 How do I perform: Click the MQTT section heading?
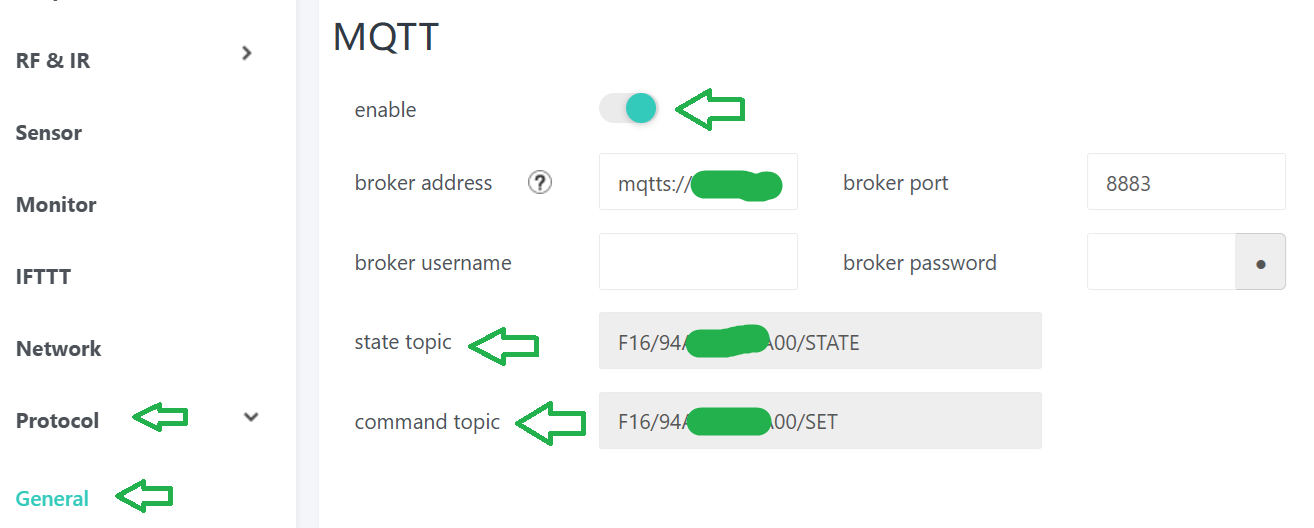[386, 38]
